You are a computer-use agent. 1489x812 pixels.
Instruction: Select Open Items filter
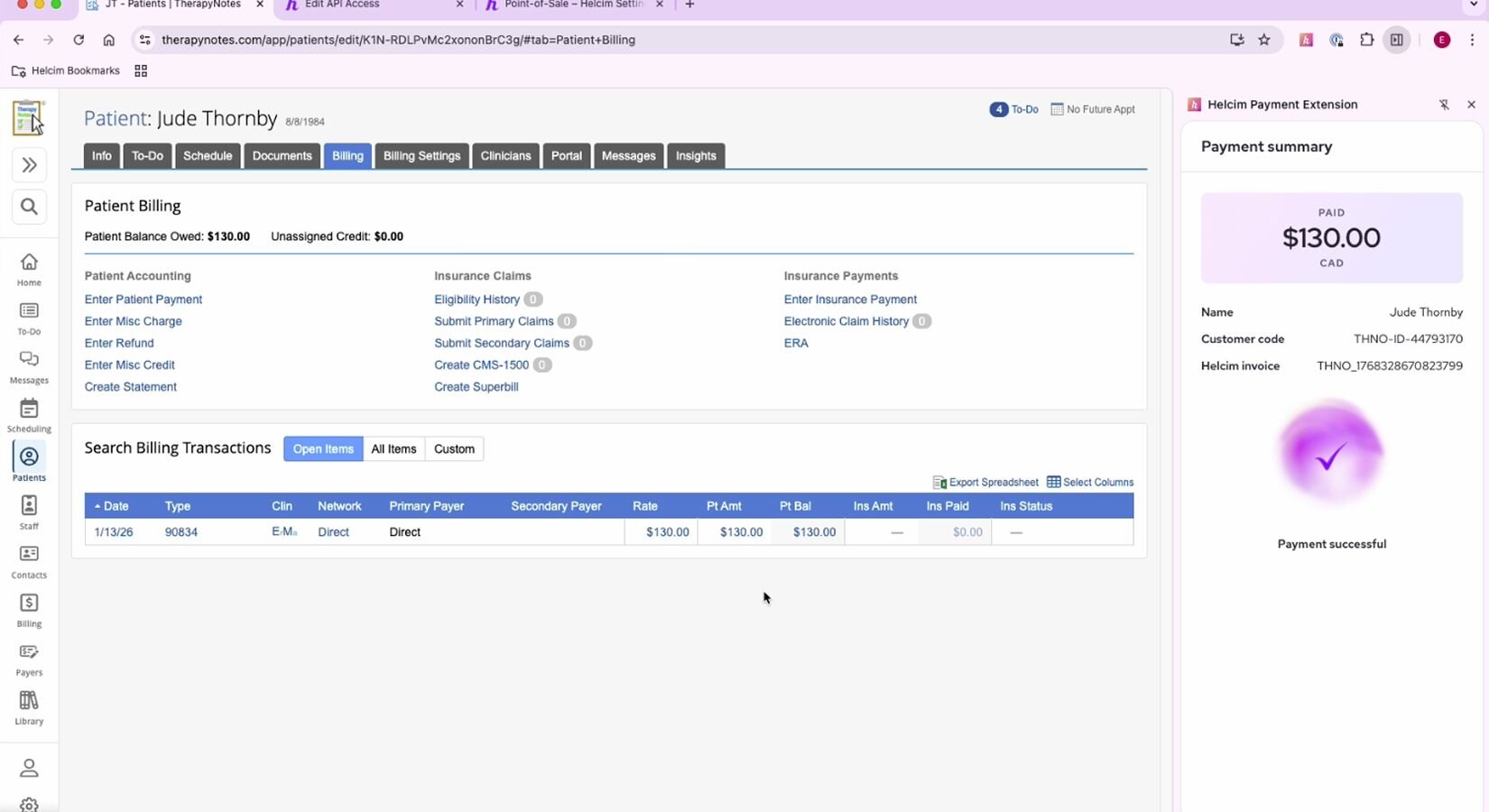point(323,449)
